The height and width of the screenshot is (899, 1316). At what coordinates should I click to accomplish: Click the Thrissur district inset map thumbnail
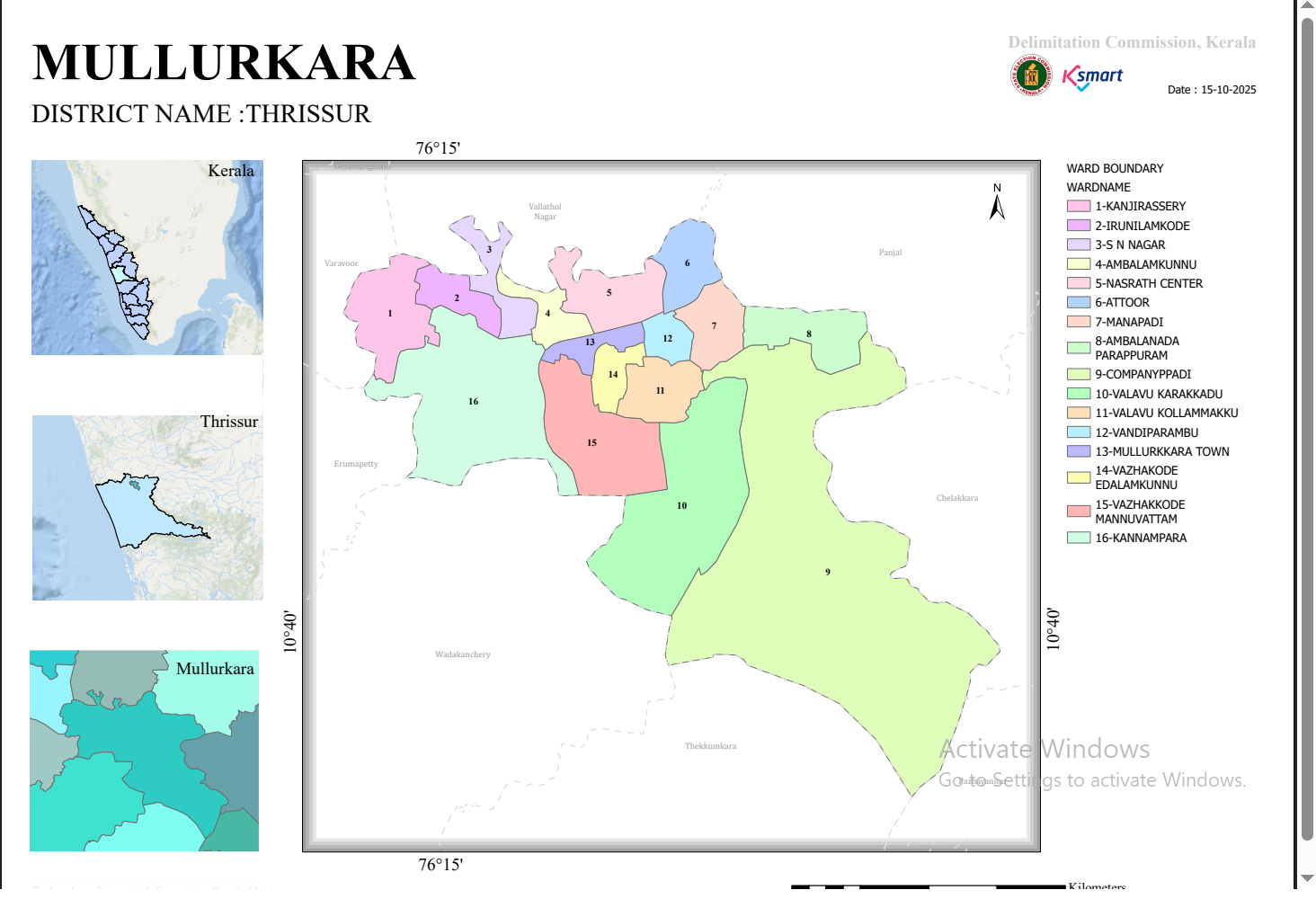tap(147, 508)
